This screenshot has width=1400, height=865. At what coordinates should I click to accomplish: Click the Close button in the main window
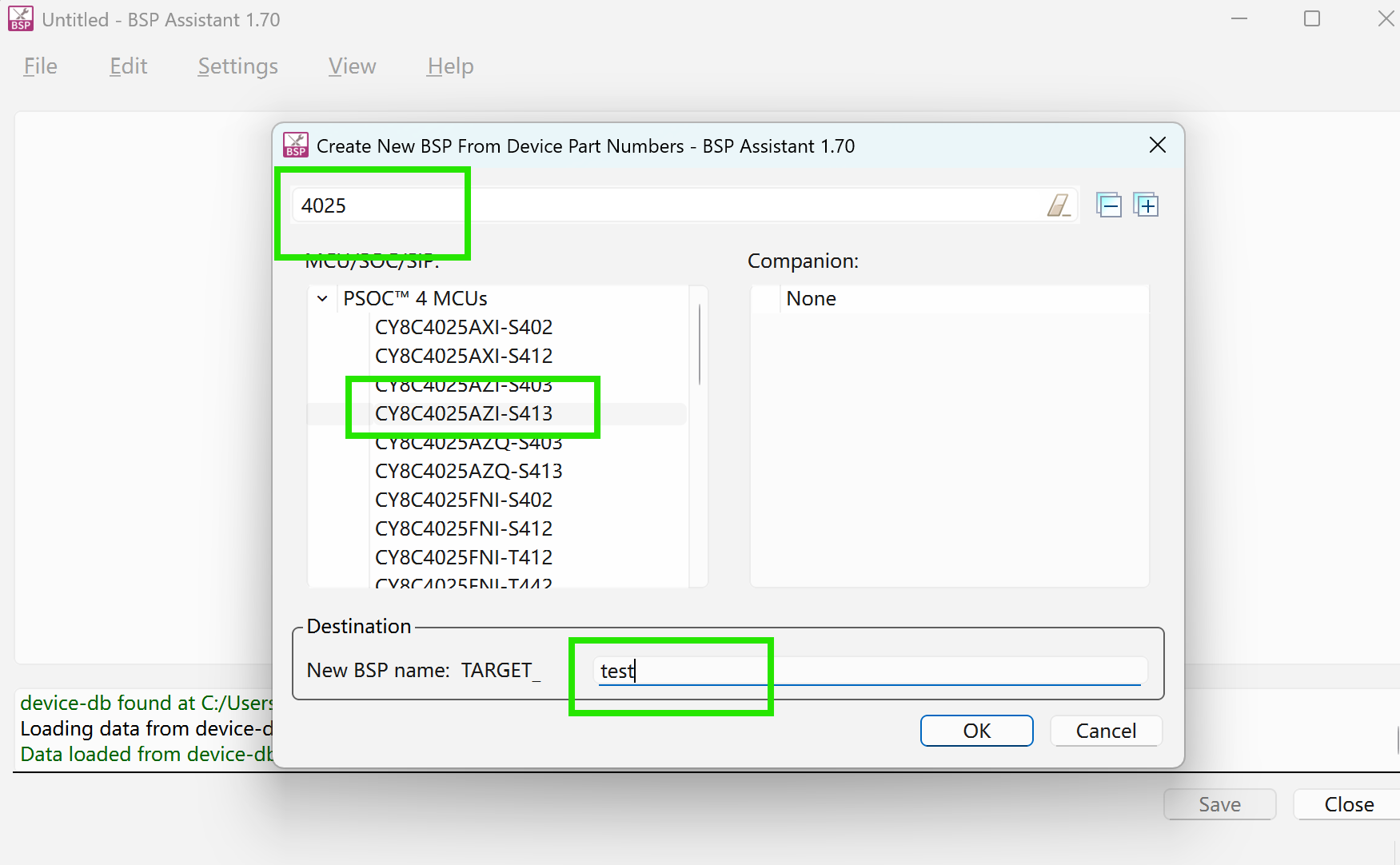1349,804
